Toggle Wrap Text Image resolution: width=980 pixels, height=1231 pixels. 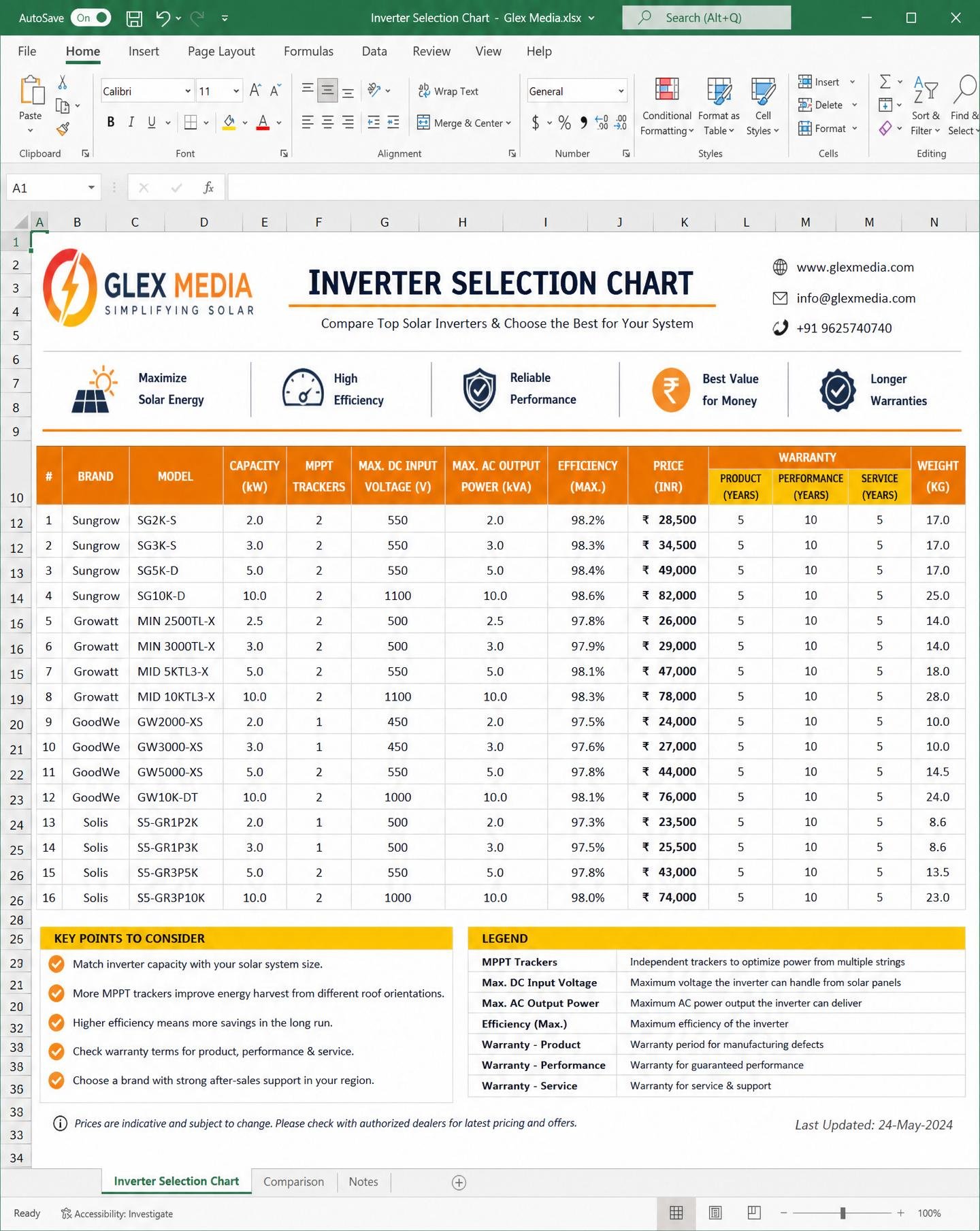tap(448, 91)
